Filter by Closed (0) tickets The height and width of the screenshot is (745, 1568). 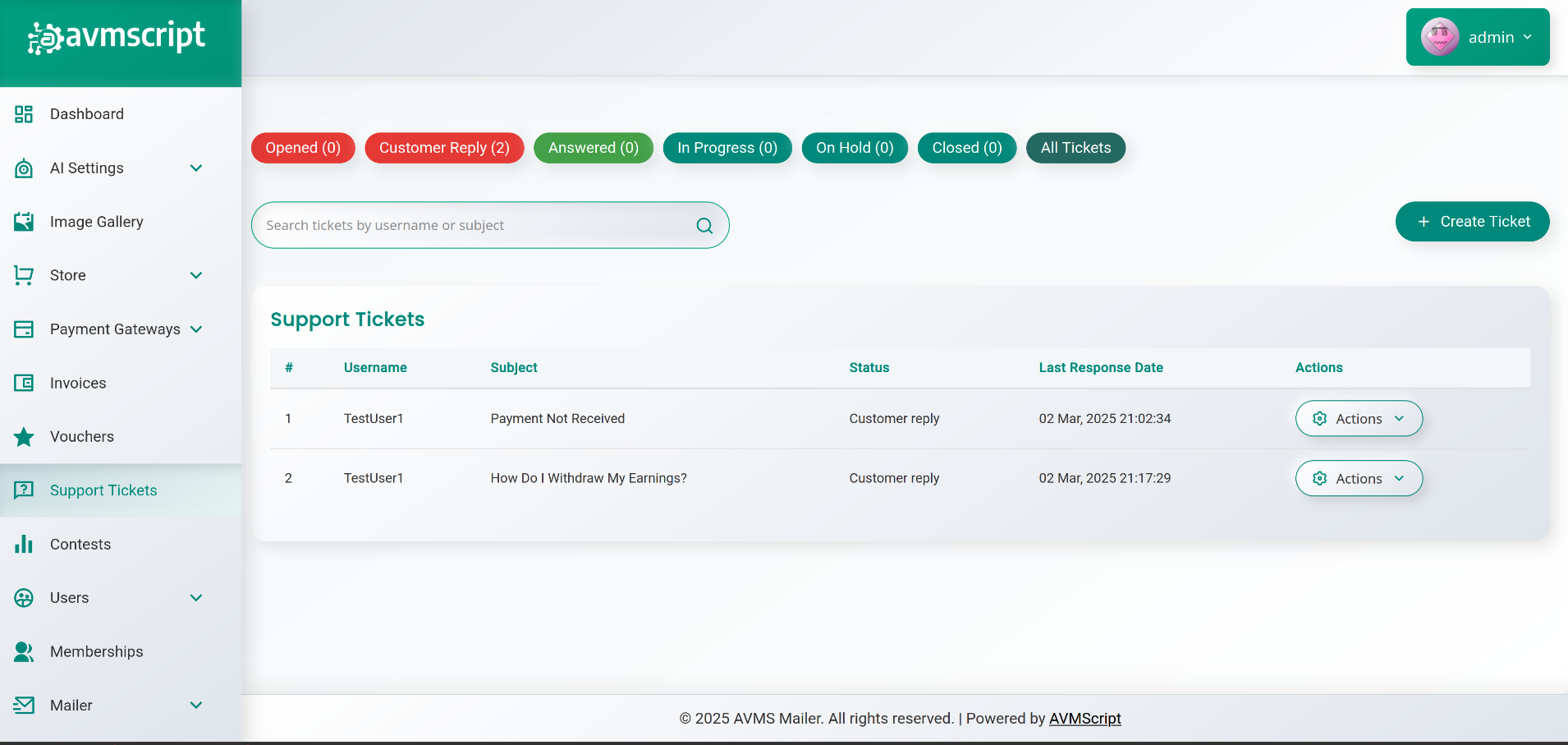[966, 148]
